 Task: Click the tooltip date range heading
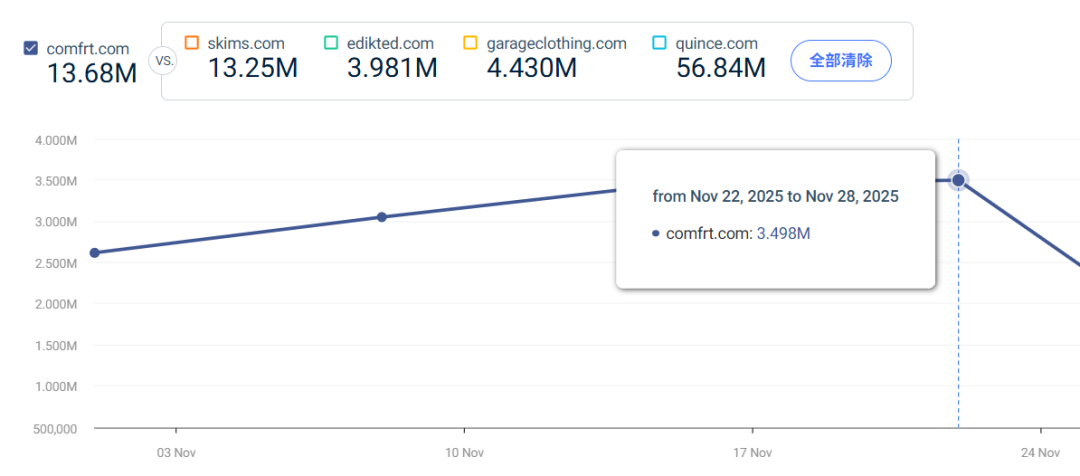pyautogui.click(x=775, y=196)
